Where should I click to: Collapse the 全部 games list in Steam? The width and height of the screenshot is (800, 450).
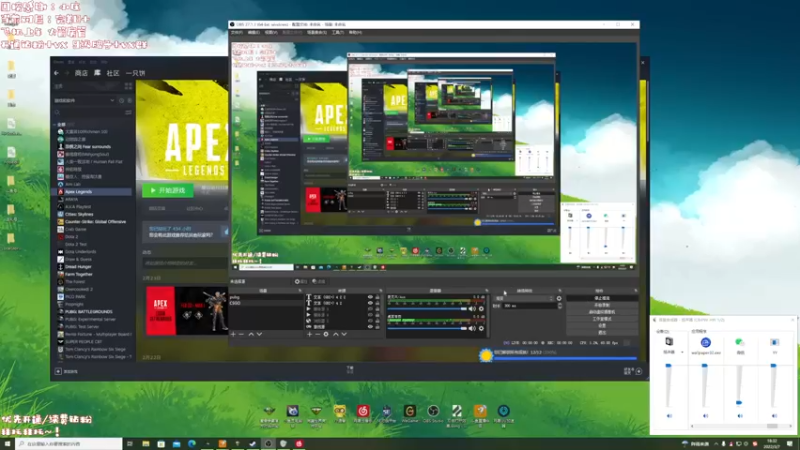click(55, 124)
